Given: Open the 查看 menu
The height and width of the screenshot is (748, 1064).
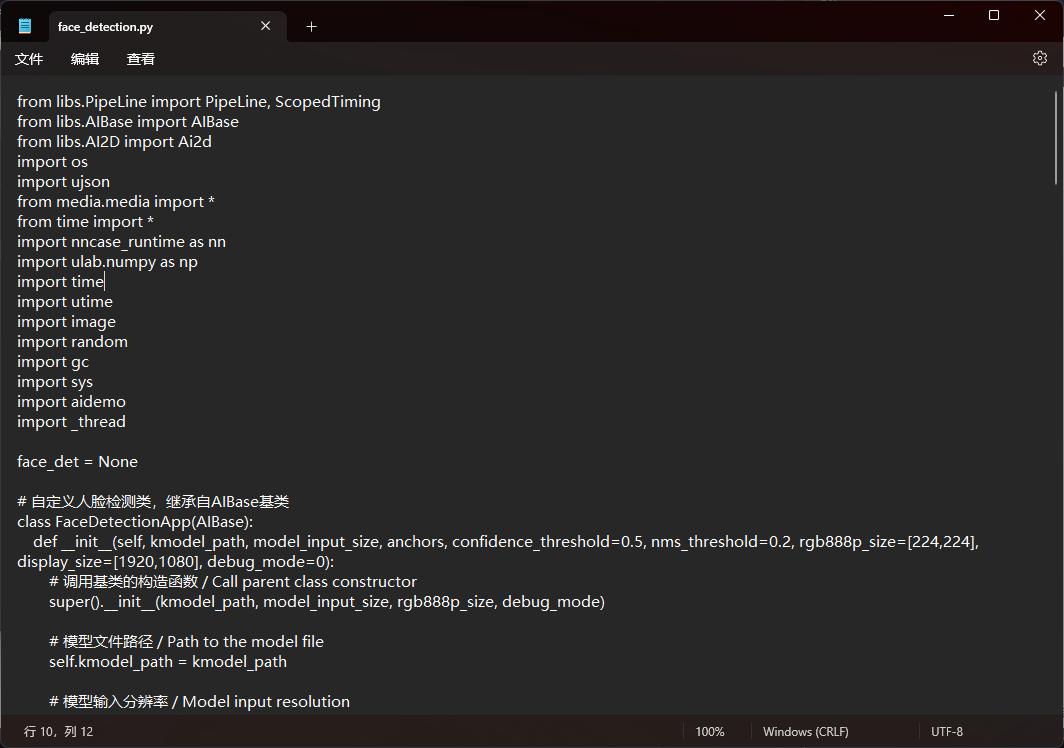Looking at the screenshot, I should tap(141, 59).
